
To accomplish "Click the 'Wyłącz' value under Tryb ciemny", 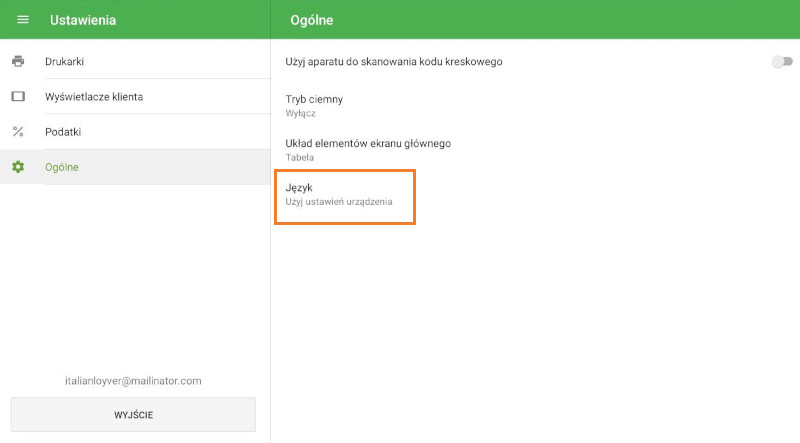I will (301, 114).
